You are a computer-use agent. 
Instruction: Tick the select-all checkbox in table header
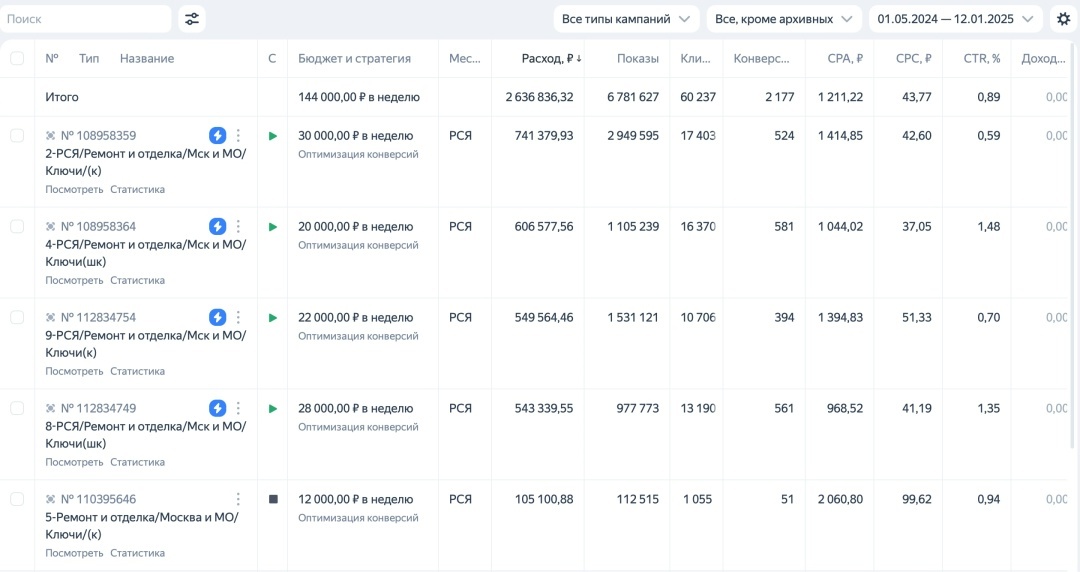[x=17, y=59]
